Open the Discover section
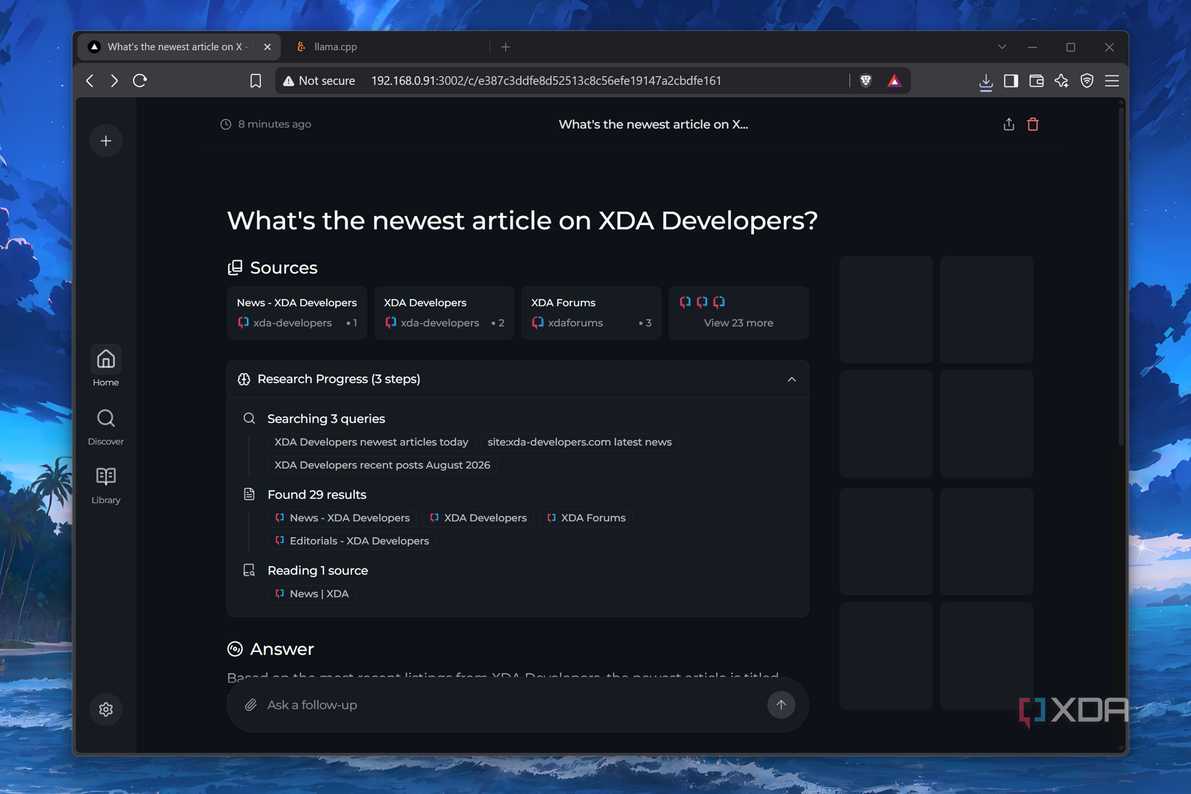The height and width of the screenshot is (794, 1191). click(x=106, y=426)
